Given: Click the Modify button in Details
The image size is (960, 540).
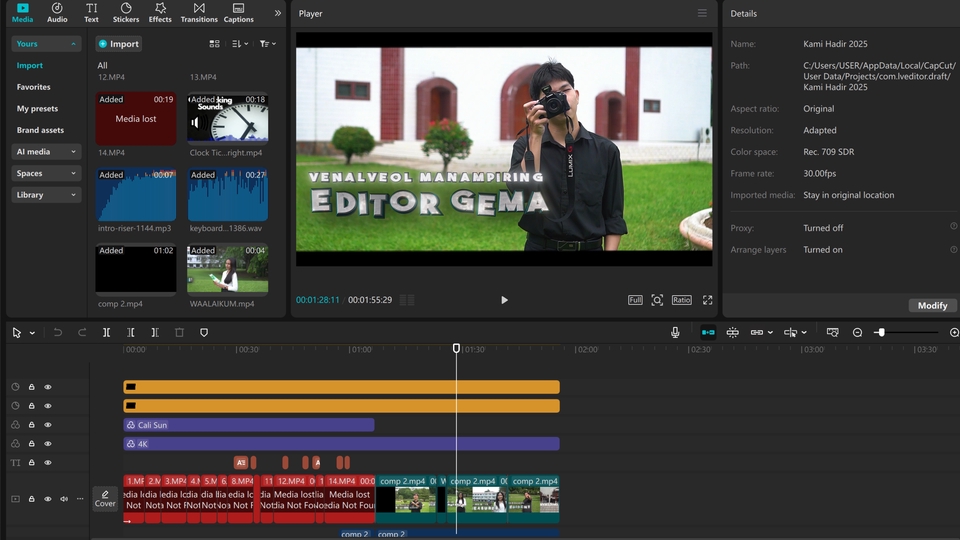Looking at the screenshot, I should 932,305.
